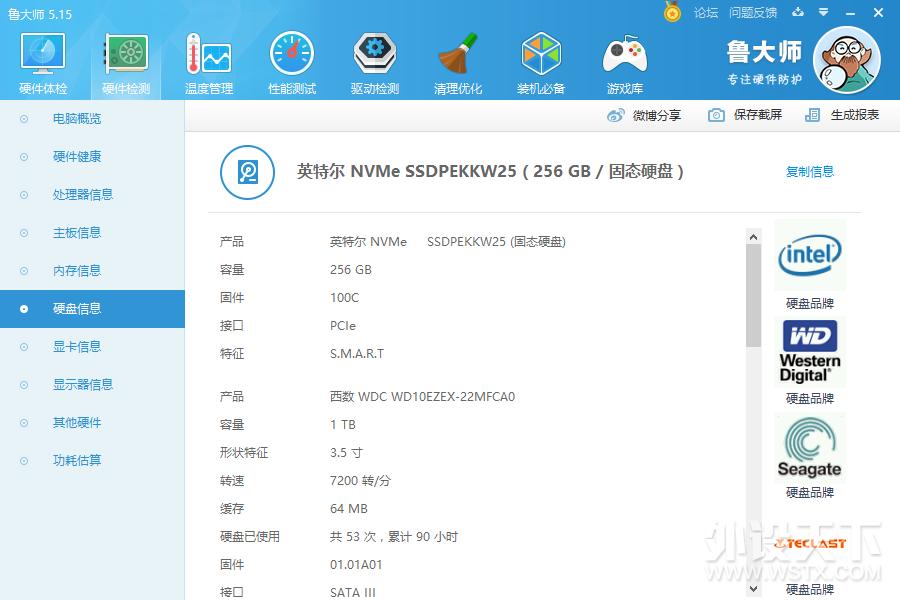Generate a report with 生成报表
Image resolution: width=900 pixels, height=600 pixels.
click(845, 115)
